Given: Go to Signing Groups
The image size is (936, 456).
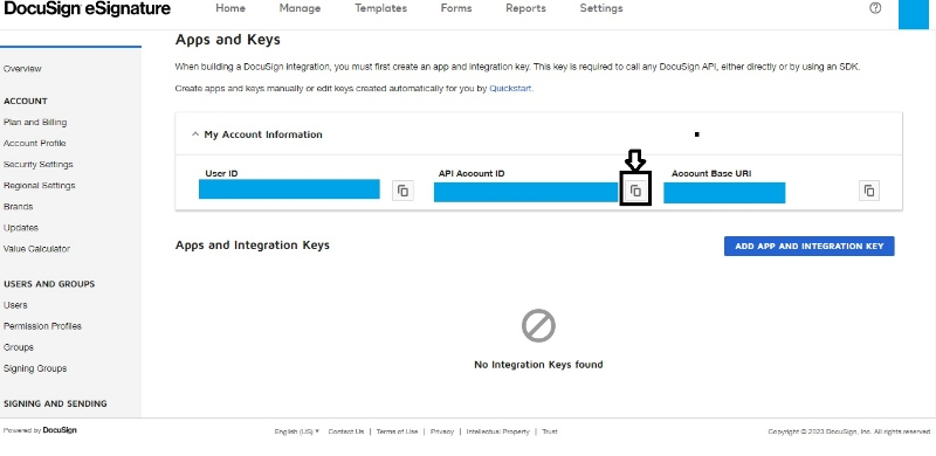Looking at the screenshot, I should tap(35, 369).
